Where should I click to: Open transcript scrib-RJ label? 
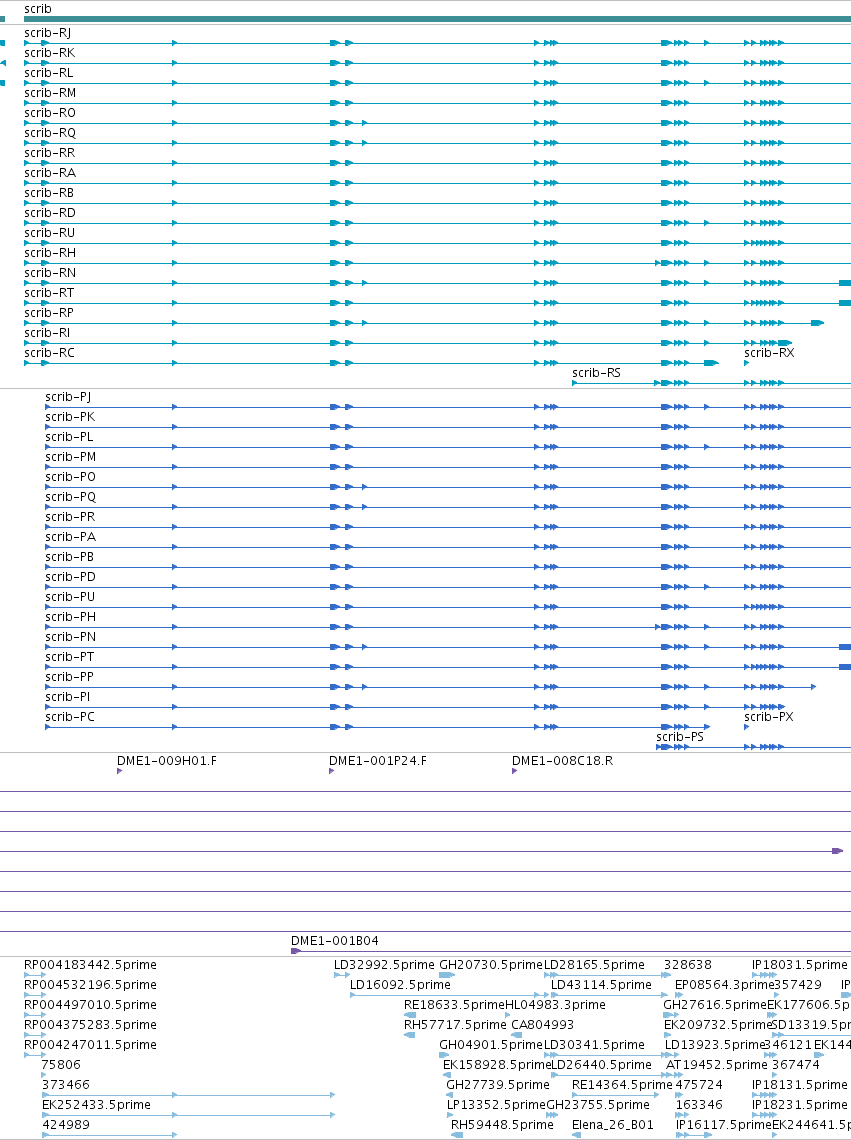tap(47, 33)
